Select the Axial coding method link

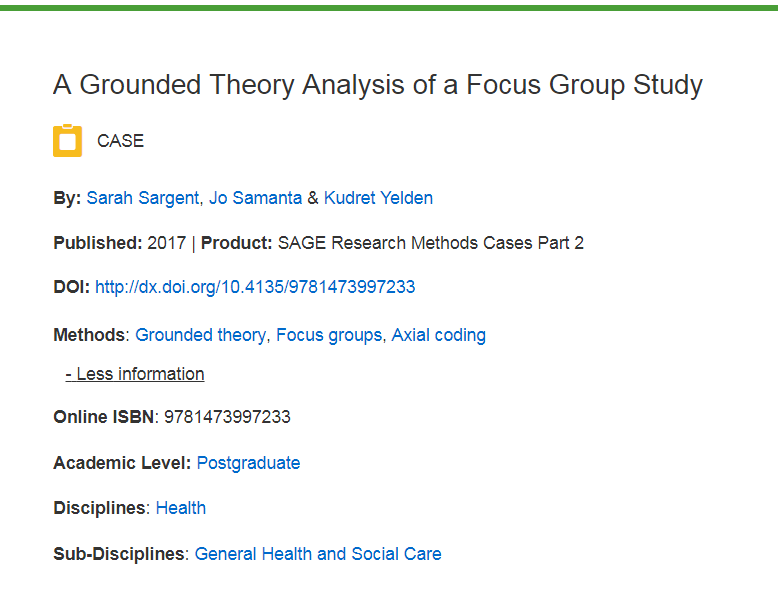coord(439,335)
